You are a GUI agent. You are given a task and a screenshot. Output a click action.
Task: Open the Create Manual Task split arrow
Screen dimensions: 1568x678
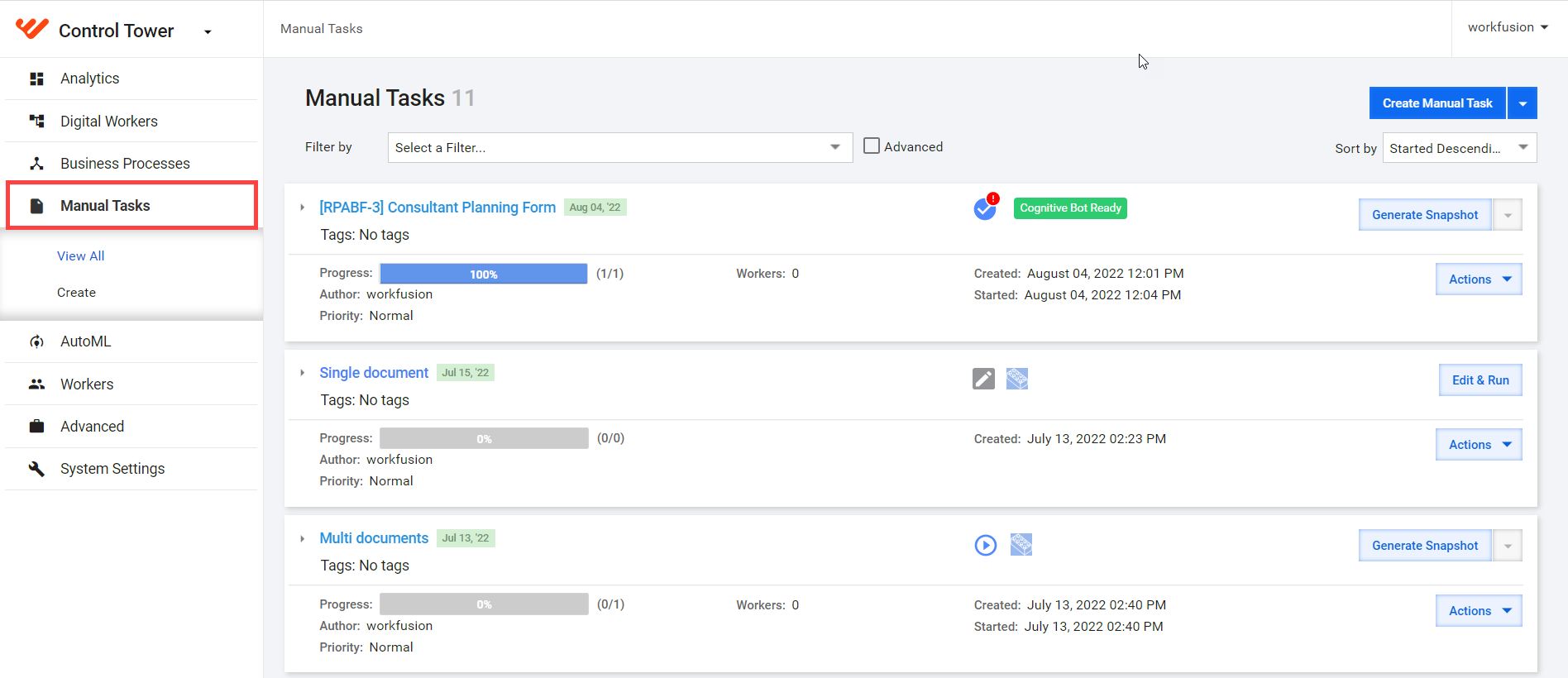(x=1523, y=103)
